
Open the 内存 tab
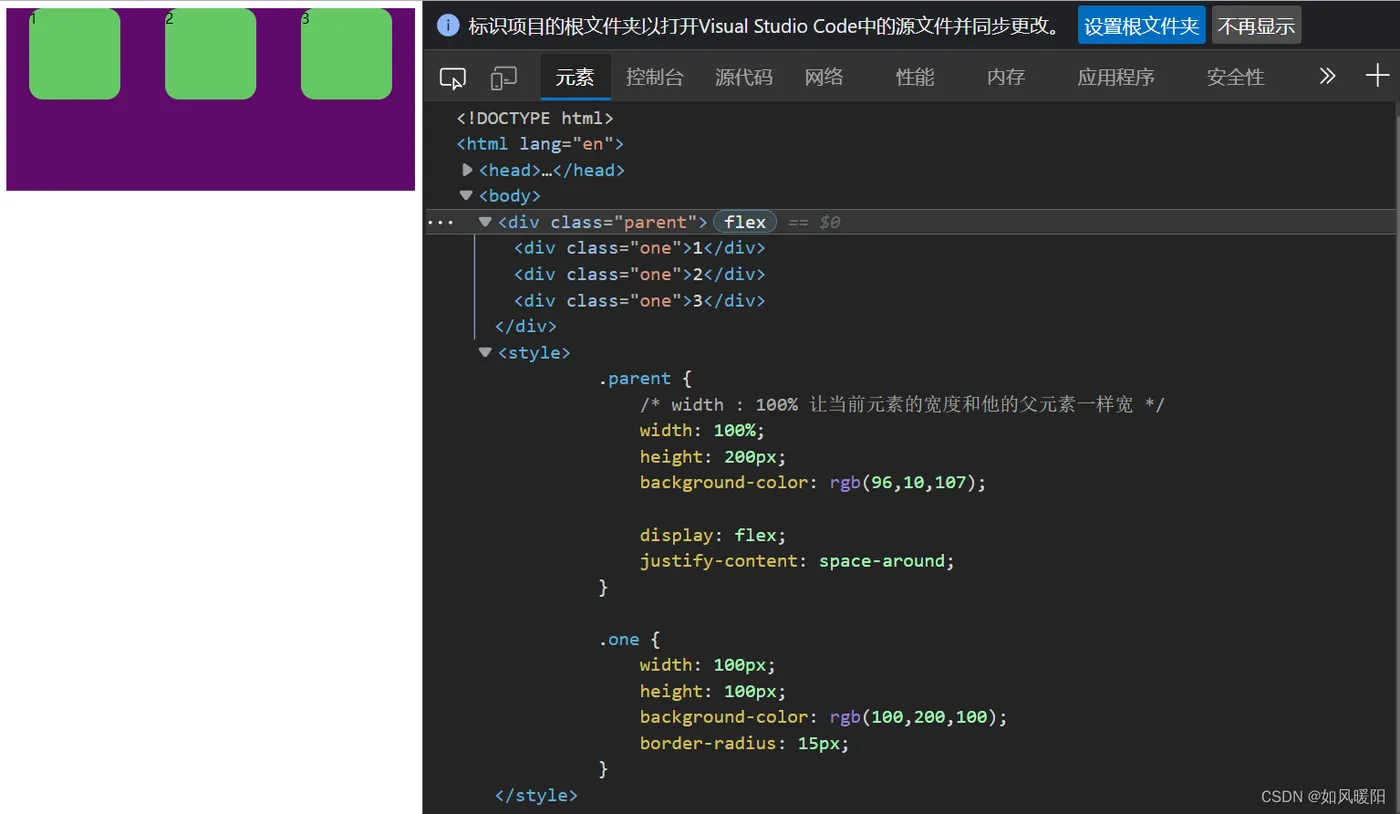tap(1006, 77)
